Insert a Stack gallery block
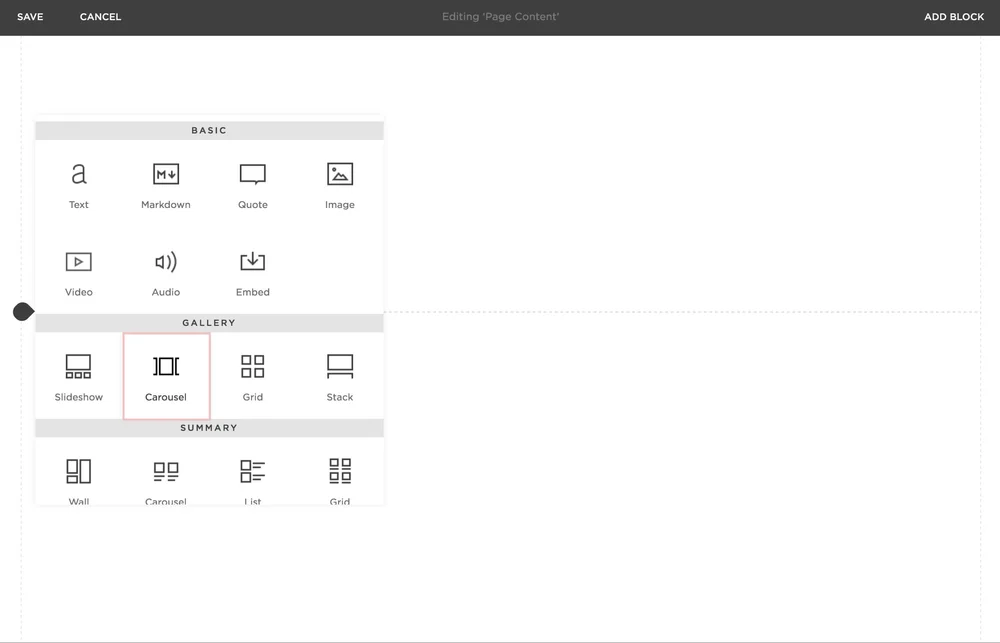This screenshot has height=643, width=1000. coord(339,375)
